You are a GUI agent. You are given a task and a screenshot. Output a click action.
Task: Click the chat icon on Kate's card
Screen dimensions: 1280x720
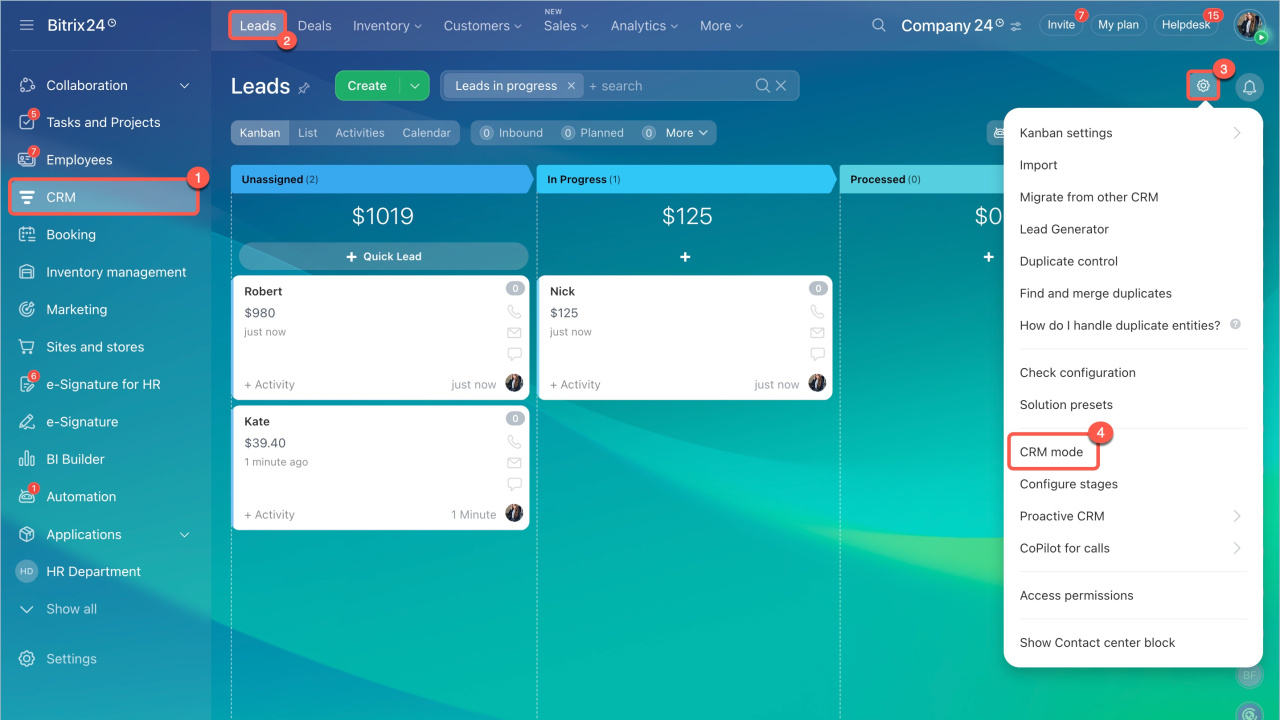[x=514, y=484]
